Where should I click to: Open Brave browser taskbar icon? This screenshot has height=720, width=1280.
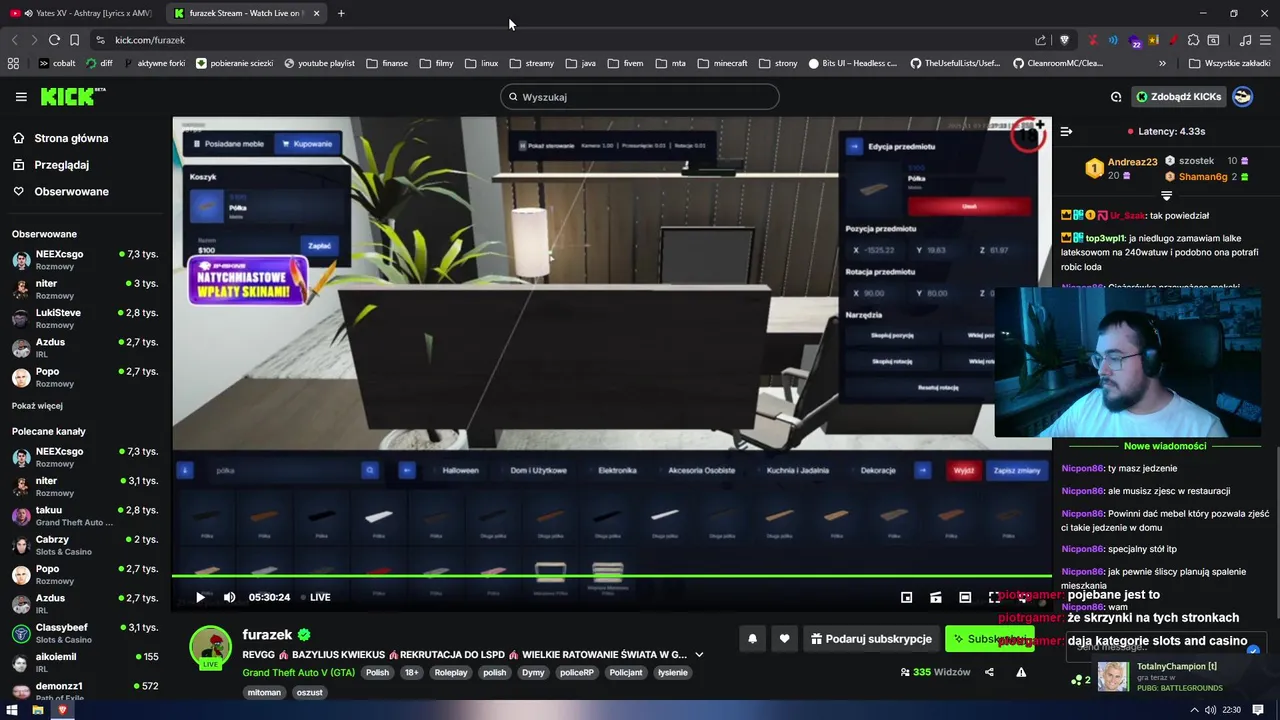click(62, 710)
